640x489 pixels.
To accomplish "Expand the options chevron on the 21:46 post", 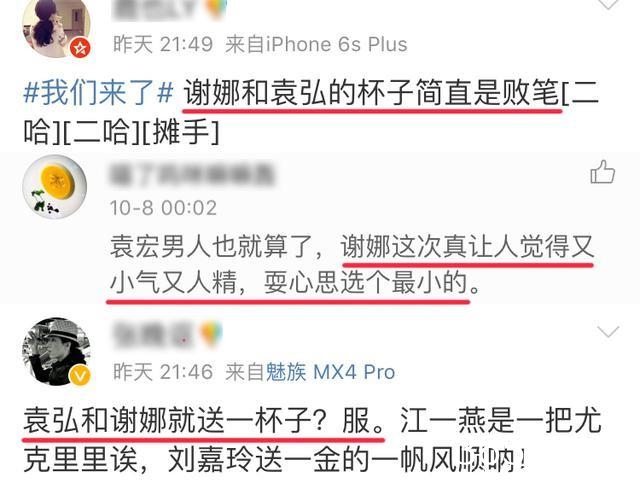I will pos(608,331).
